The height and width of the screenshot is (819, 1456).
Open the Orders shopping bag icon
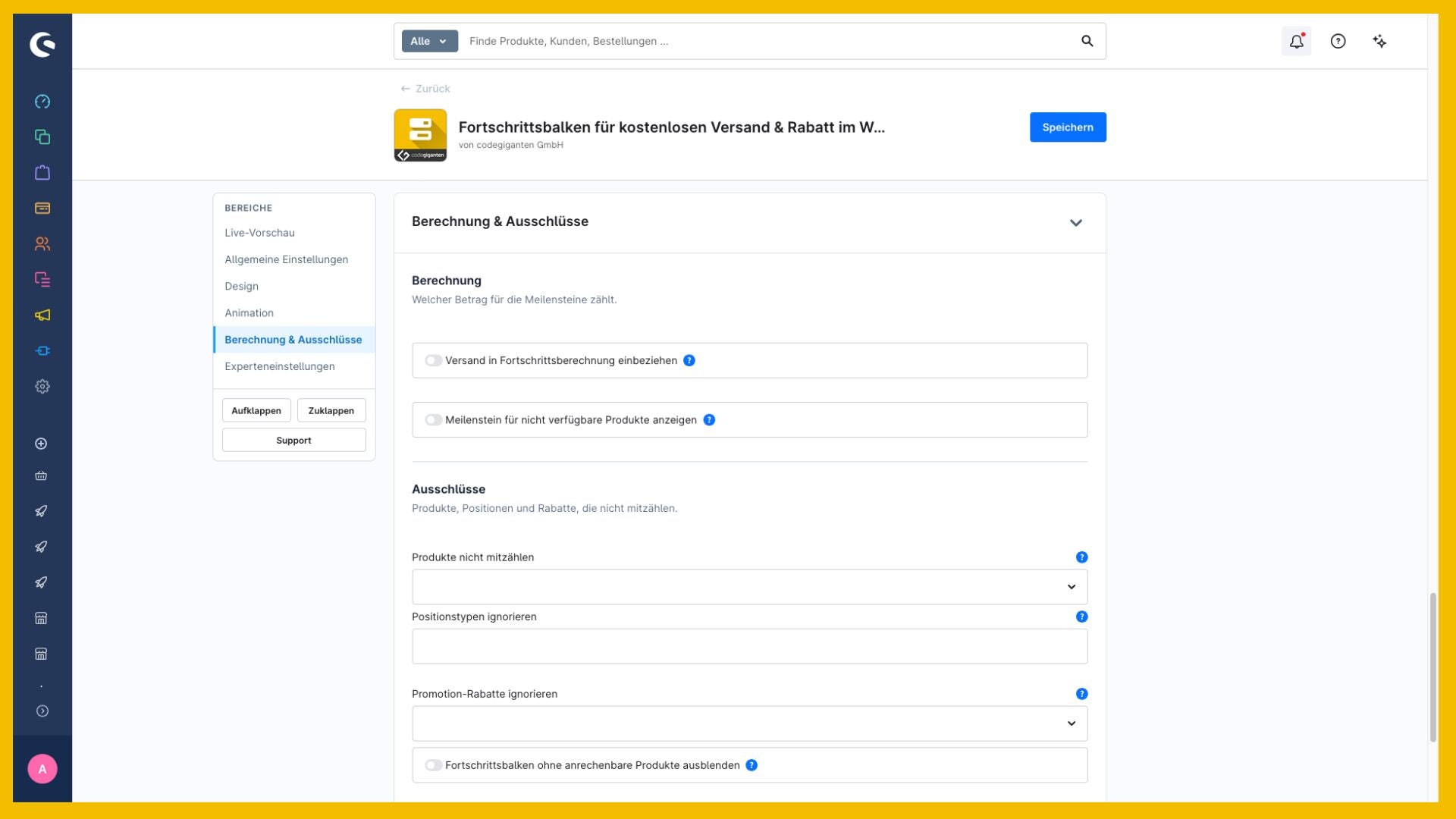pos(42,173)
